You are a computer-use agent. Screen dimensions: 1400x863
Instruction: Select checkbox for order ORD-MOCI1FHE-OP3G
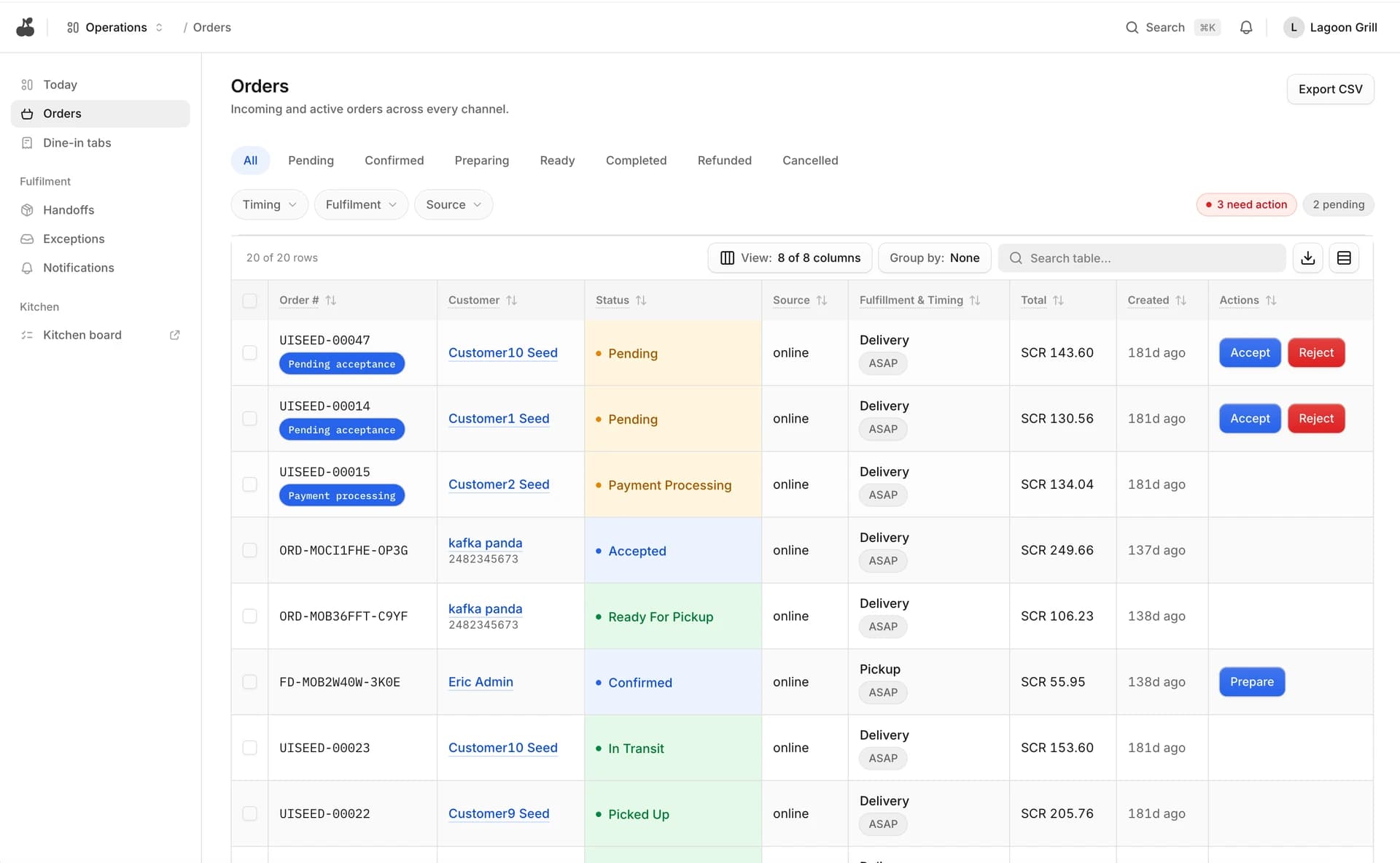pos(249,550)
